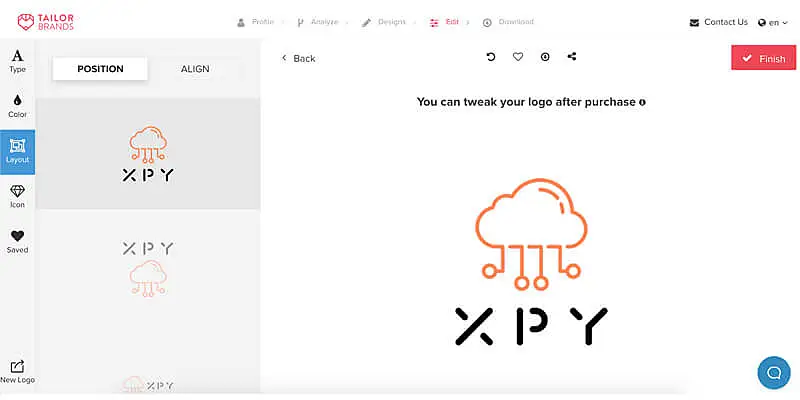Go Back to previous screen
This screenshot has width=800, height=400.
298,58
